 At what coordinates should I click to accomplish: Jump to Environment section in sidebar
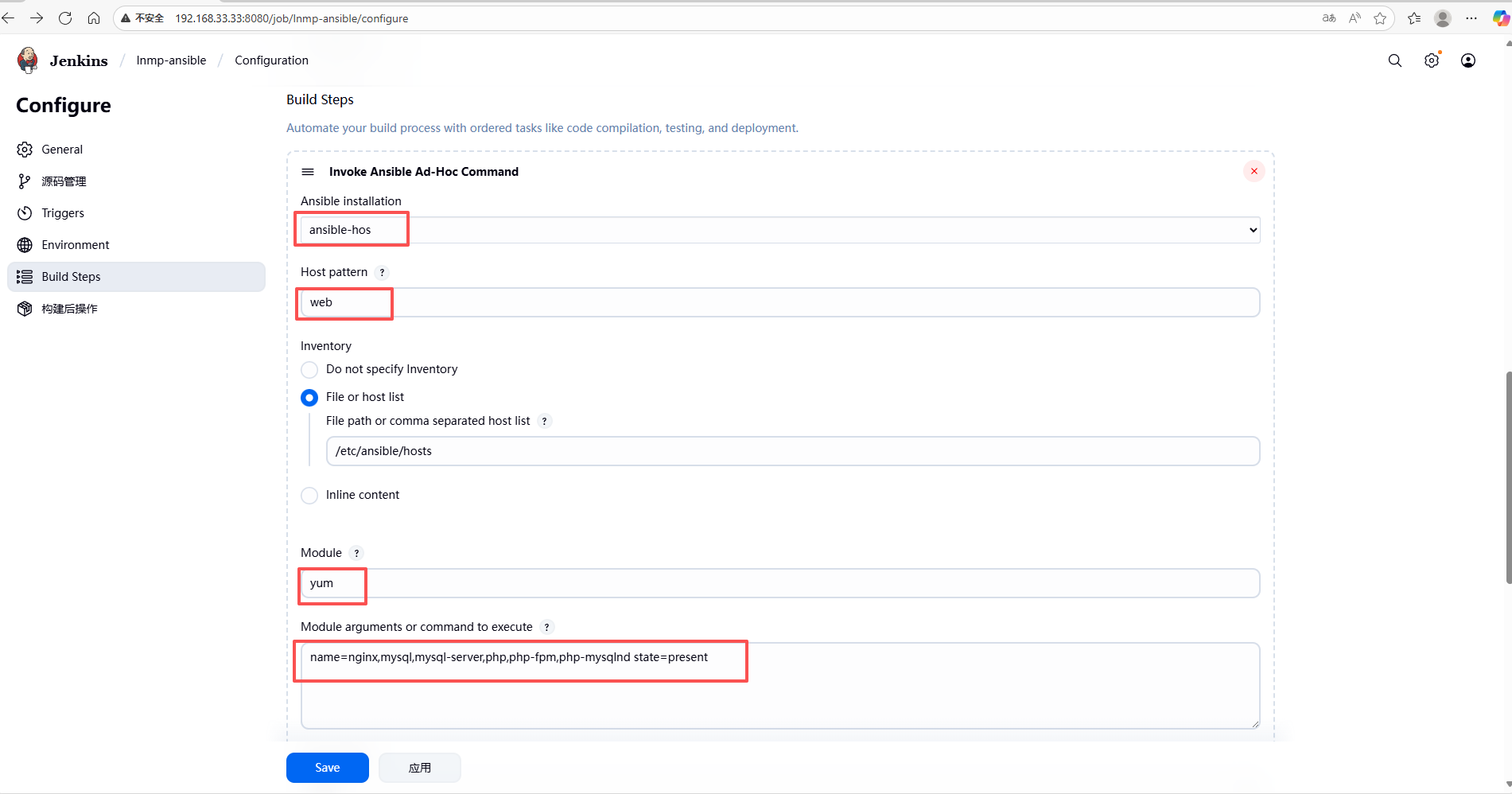pos(136,245)
